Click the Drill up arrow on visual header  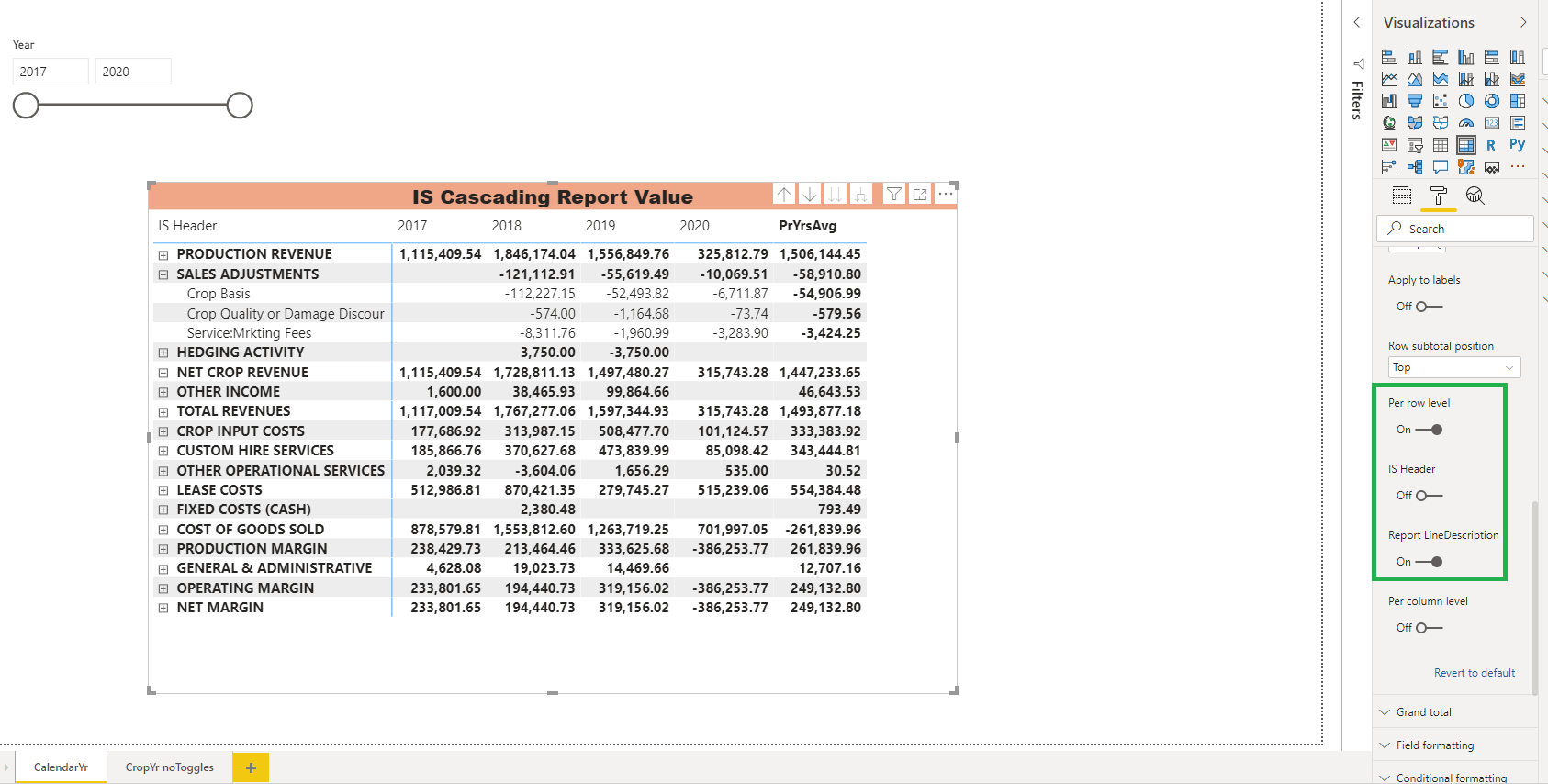click(784, 194)
